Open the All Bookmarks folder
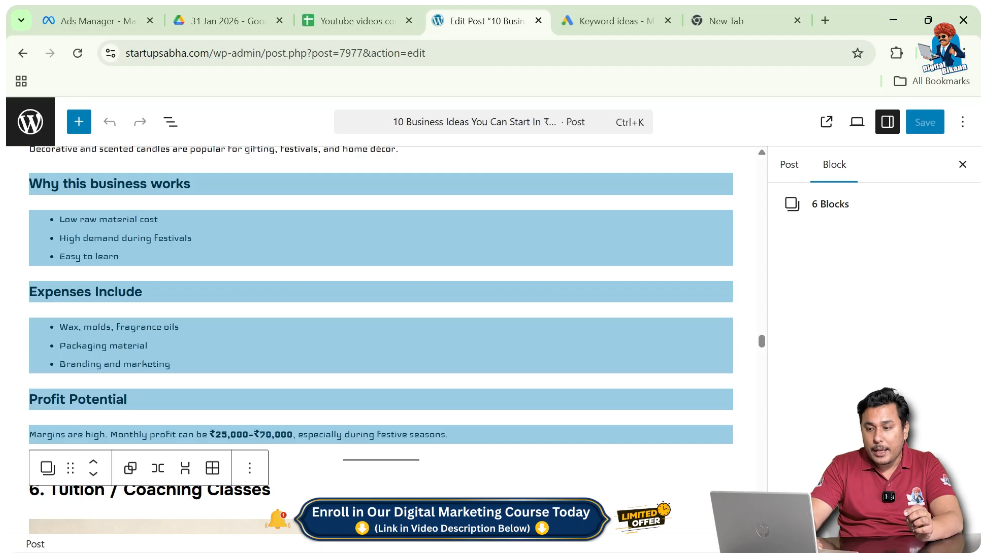Screen dimensions: 984x555 [932, 81]
